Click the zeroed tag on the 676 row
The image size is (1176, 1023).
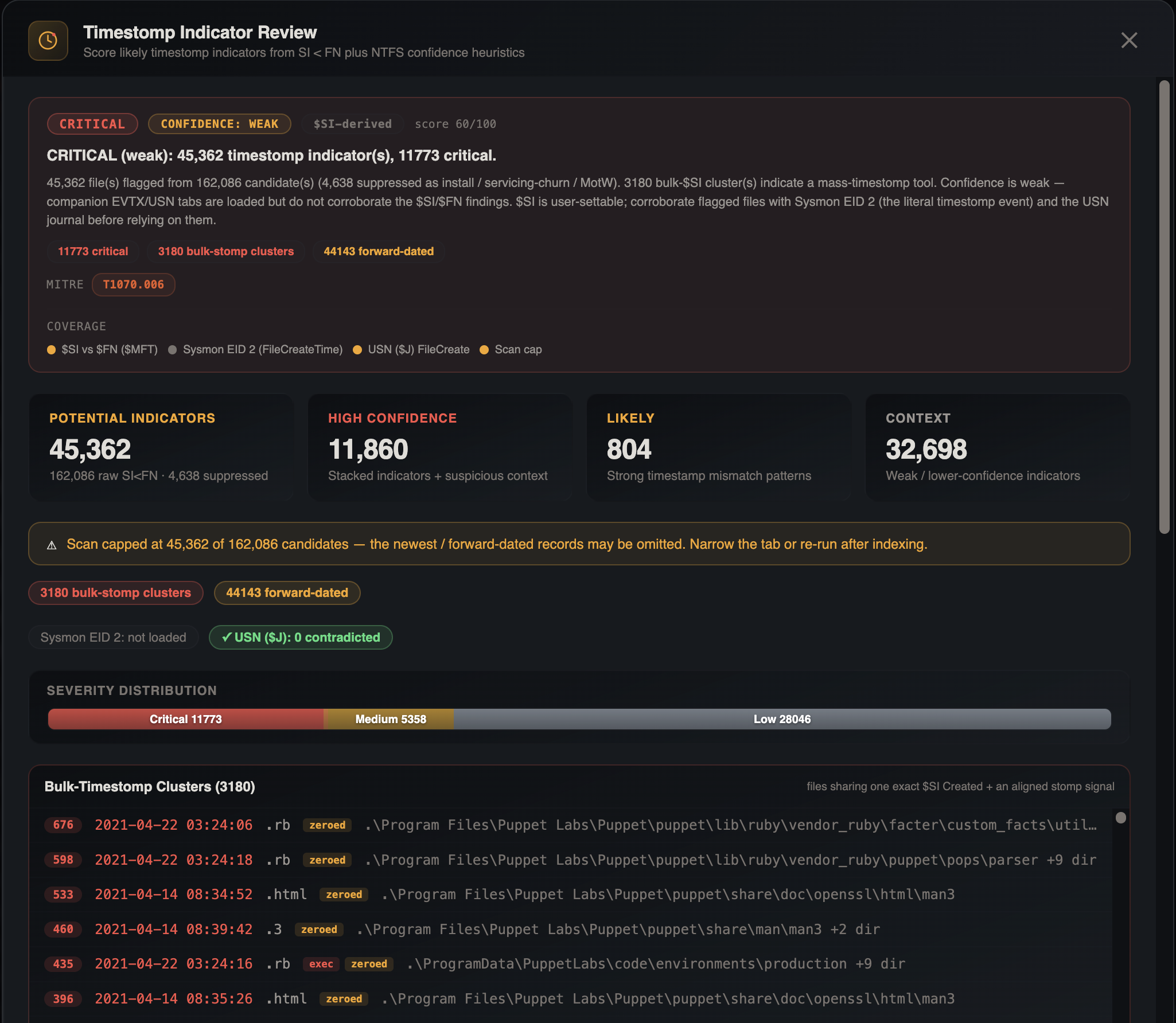tap(328, 825)
